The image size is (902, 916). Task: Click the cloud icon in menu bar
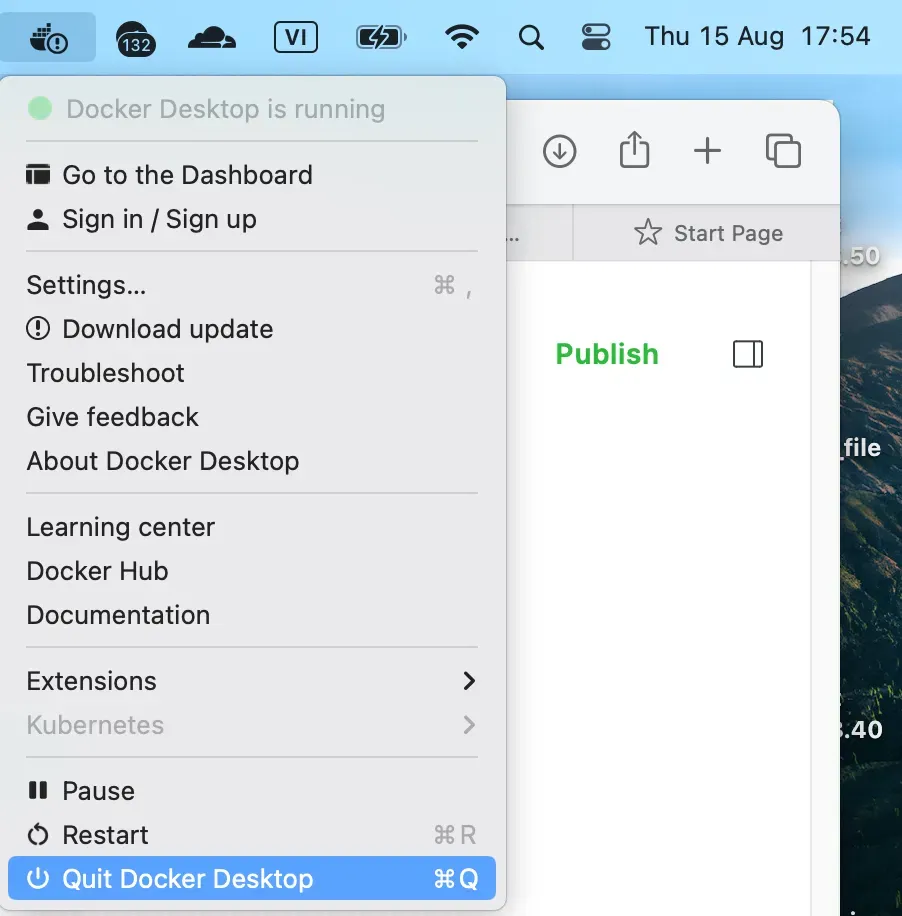coord(211,36)
